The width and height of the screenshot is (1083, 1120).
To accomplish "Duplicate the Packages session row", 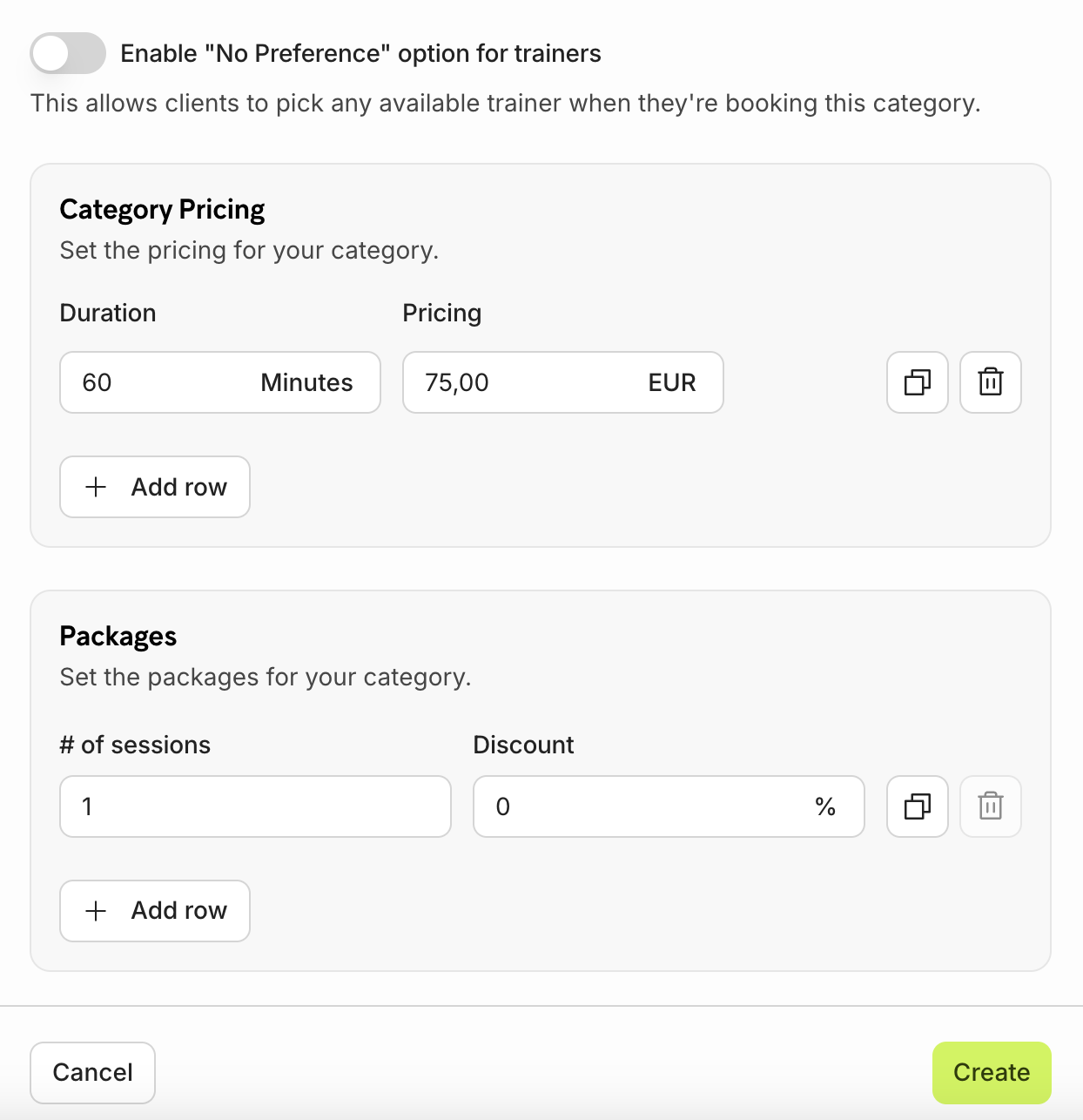I will point(917,806).
